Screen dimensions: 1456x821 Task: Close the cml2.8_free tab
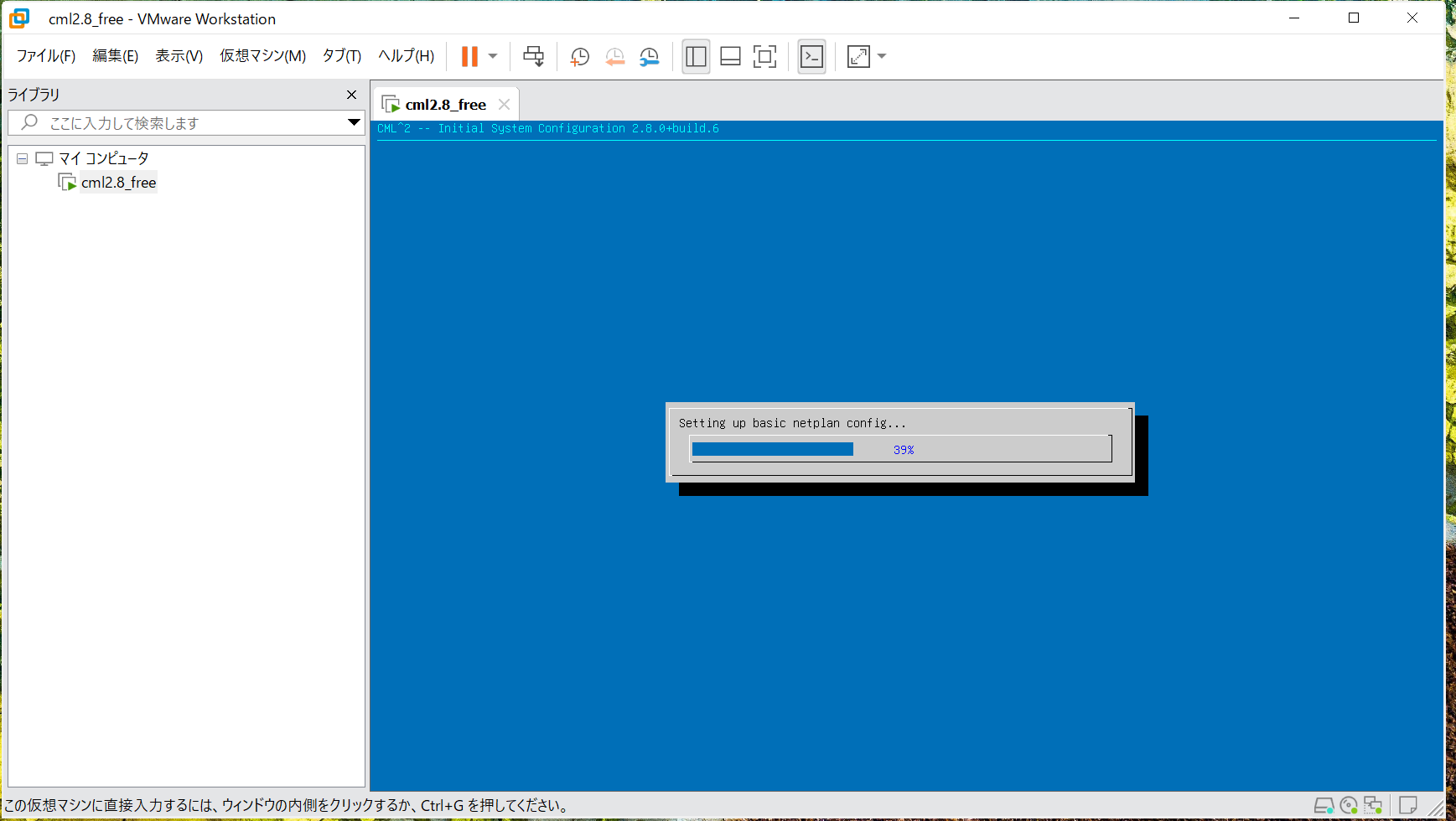click(504, 105)
